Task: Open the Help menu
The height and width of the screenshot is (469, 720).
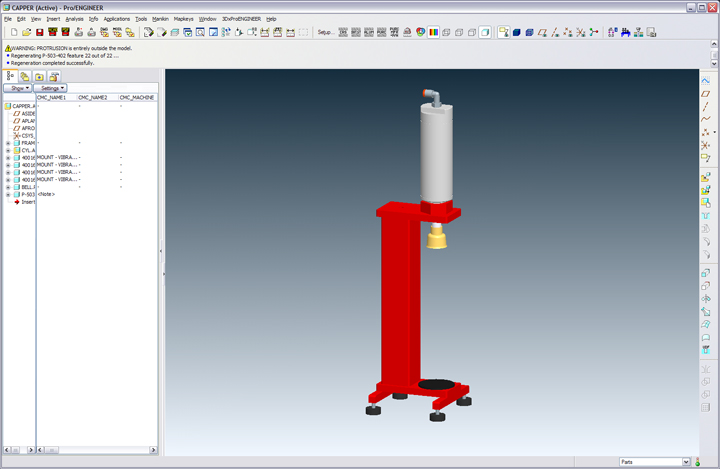Action: pos(271,19)
